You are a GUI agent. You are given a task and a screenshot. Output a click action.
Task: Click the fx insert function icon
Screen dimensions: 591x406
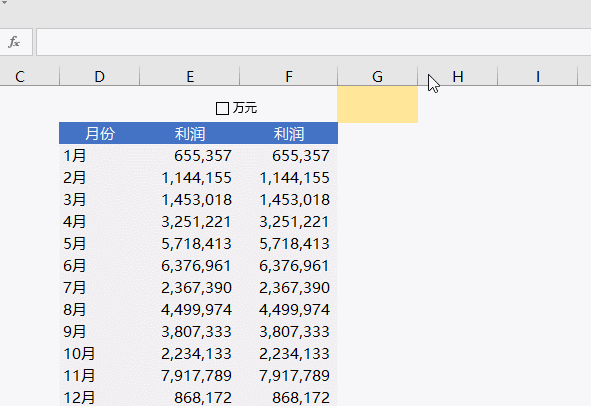tap(14, 42)
